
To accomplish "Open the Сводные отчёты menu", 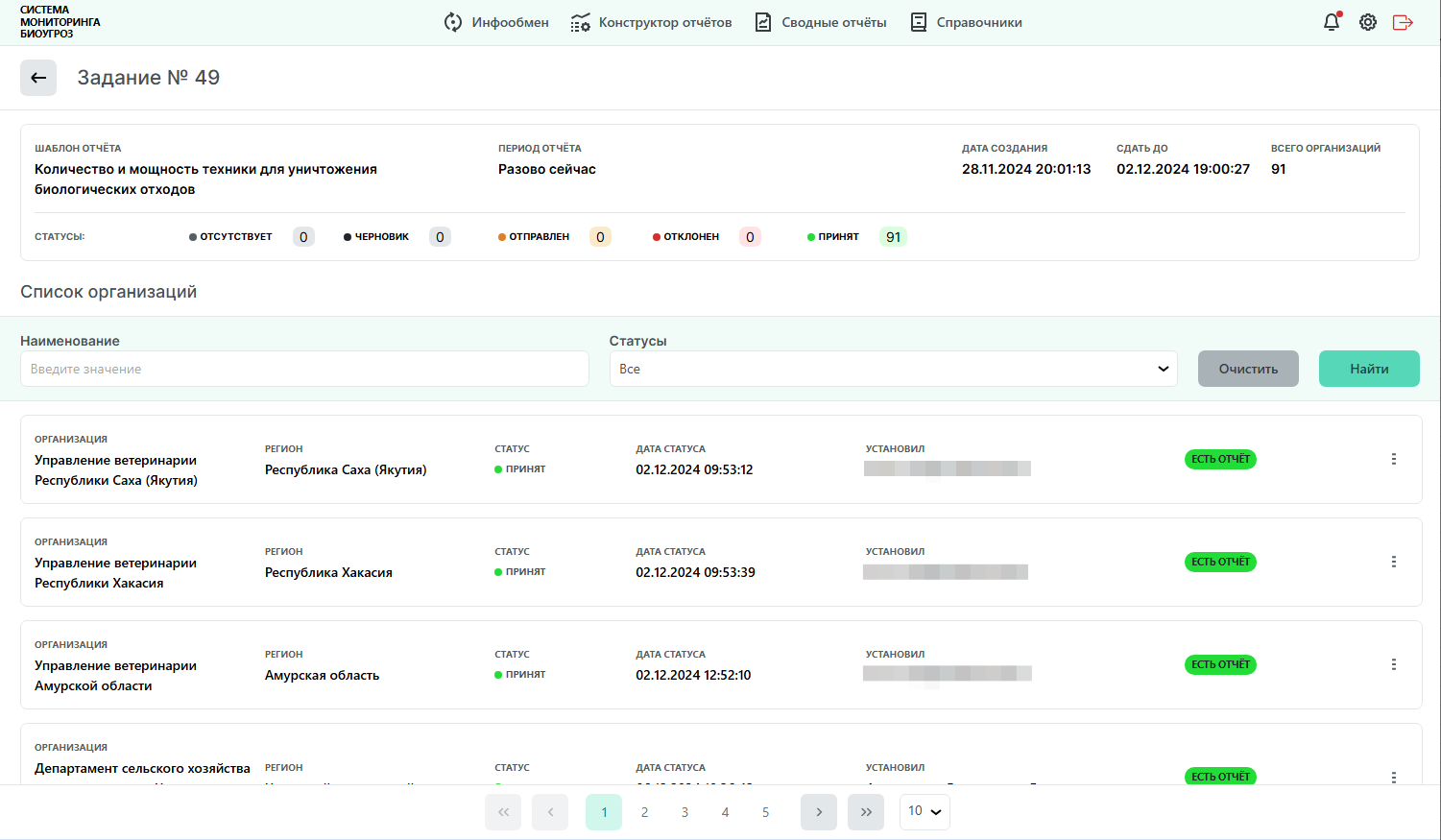I will 821,22.
